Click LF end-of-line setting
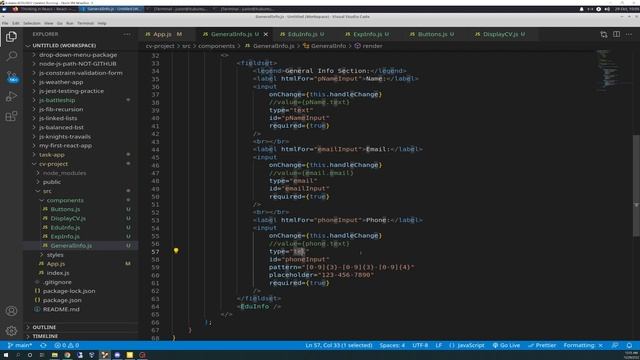Viewport: 640px width, 360px height. click(438, 345)
